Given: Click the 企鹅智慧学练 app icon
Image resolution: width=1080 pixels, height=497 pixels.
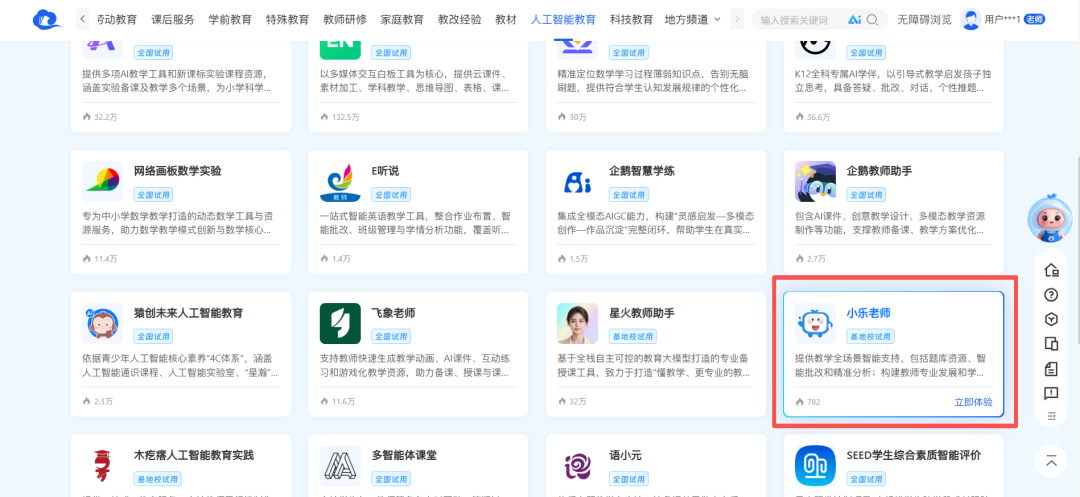Looking at the screenshot, I should pyautogui.click(x=577, y=182).
